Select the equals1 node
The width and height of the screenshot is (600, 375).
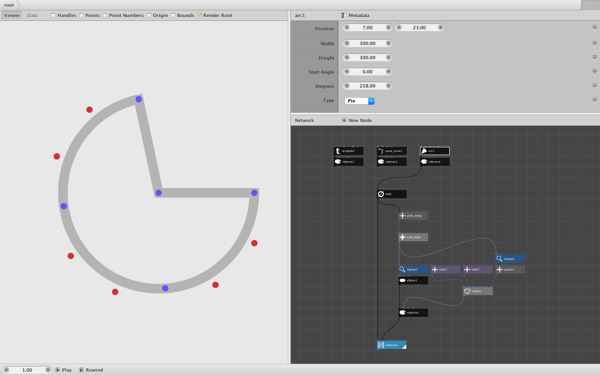[x=510, y=269]
